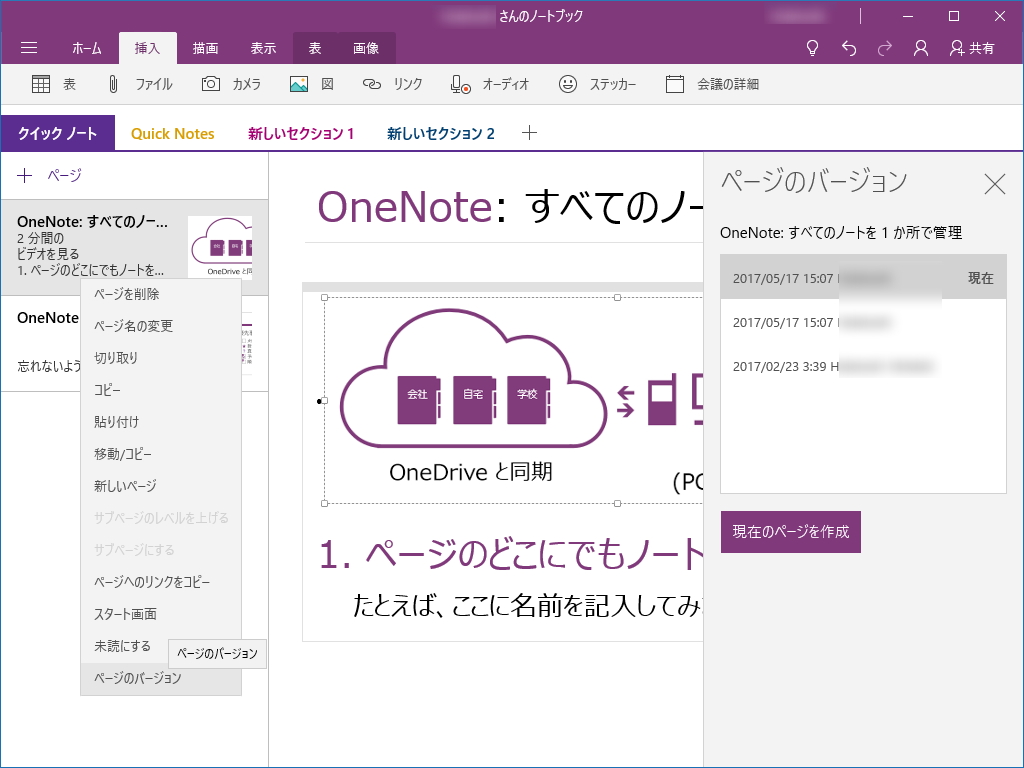Click ページのバージョン menu item

(161, 678)
